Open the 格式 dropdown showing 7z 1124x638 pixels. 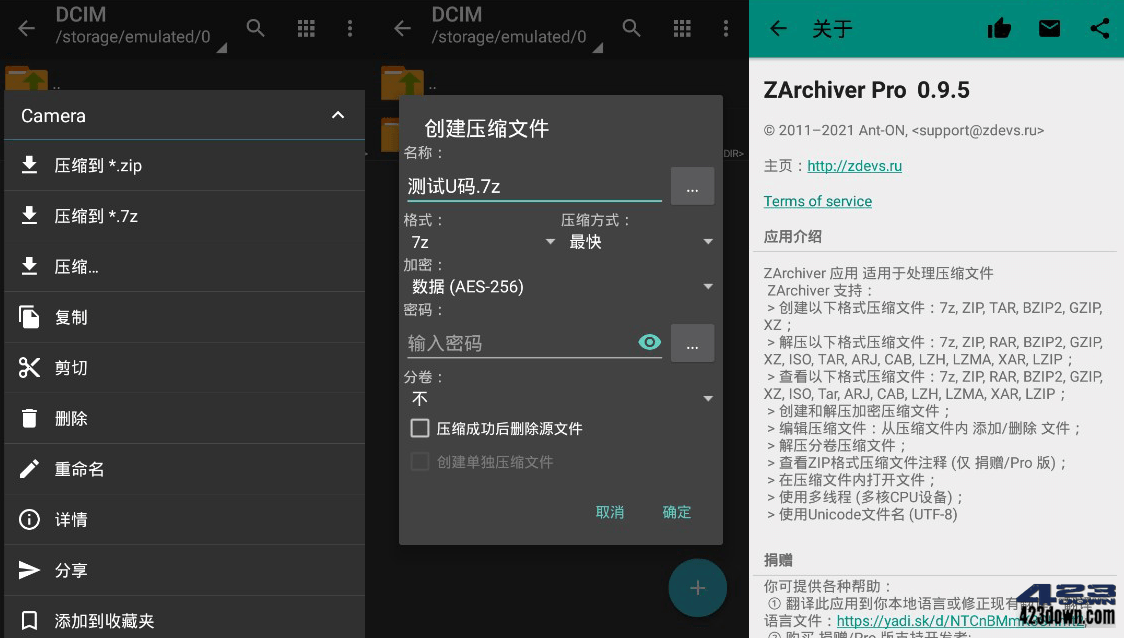pyautogui.click(x=483, y=241)
